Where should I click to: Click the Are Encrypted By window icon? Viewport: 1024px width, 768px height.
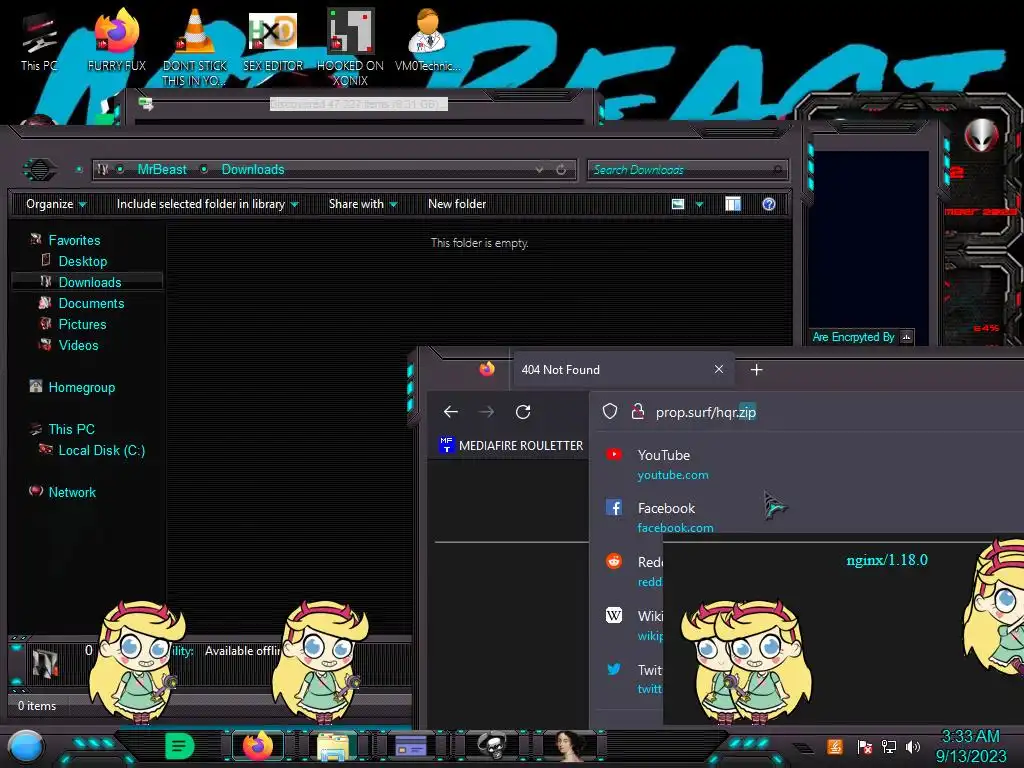(906, 337)
